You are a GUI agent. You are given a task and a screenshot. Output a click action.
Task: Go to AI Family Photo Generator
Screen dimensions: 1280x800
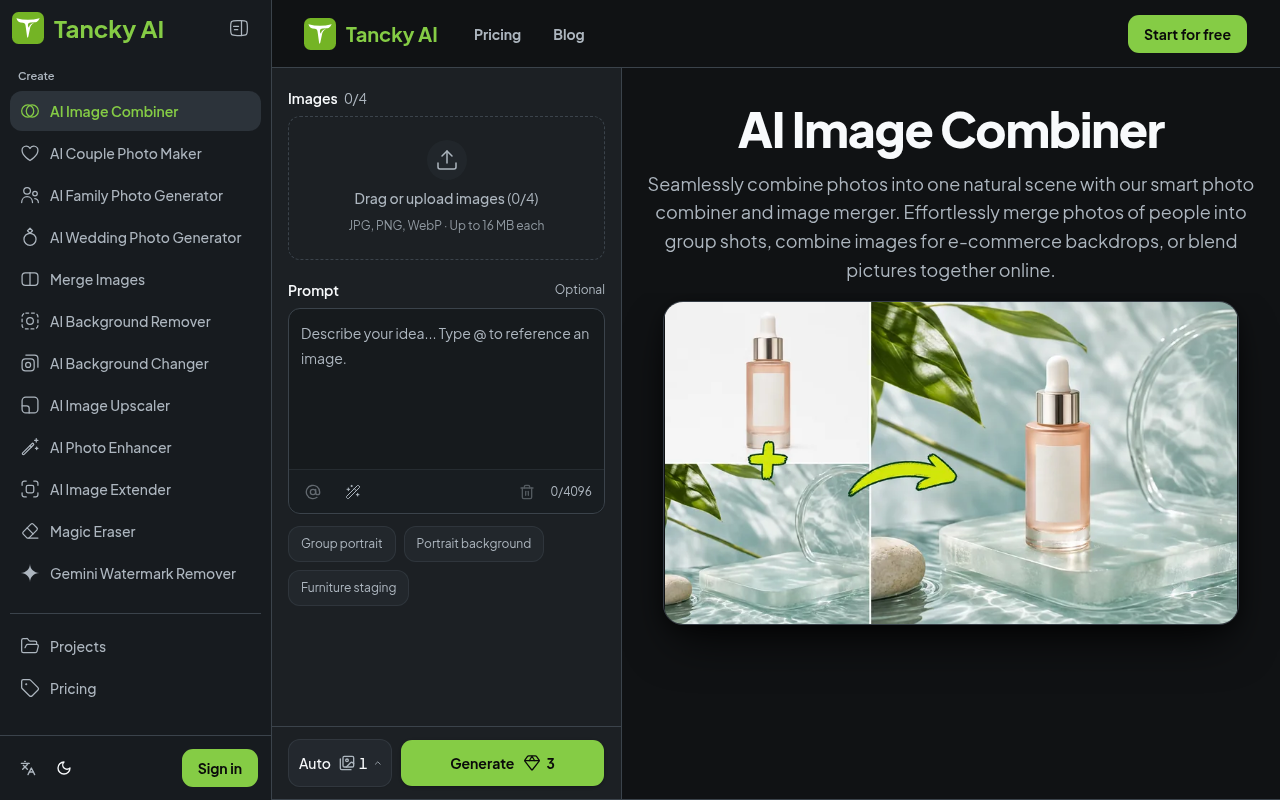pyautogui.click(x=135, y=195)
